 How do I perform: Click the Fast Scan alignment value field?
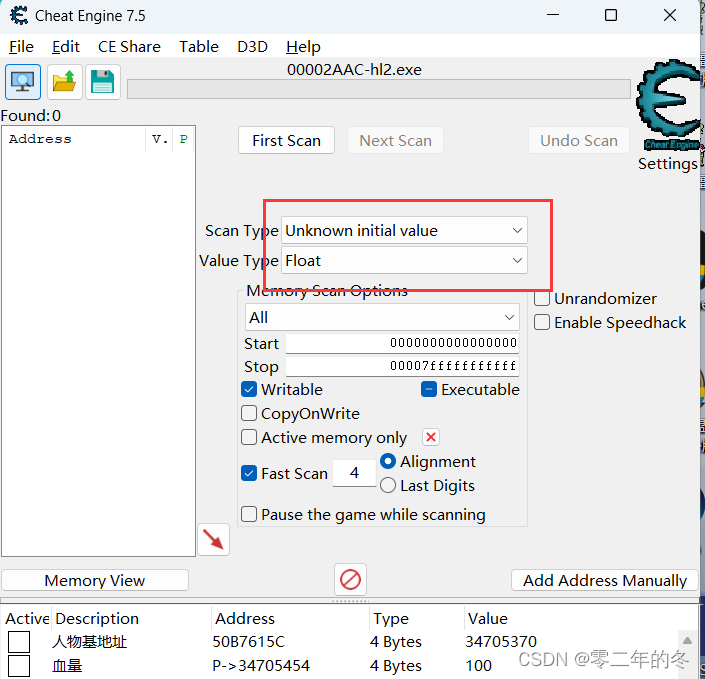354,473
